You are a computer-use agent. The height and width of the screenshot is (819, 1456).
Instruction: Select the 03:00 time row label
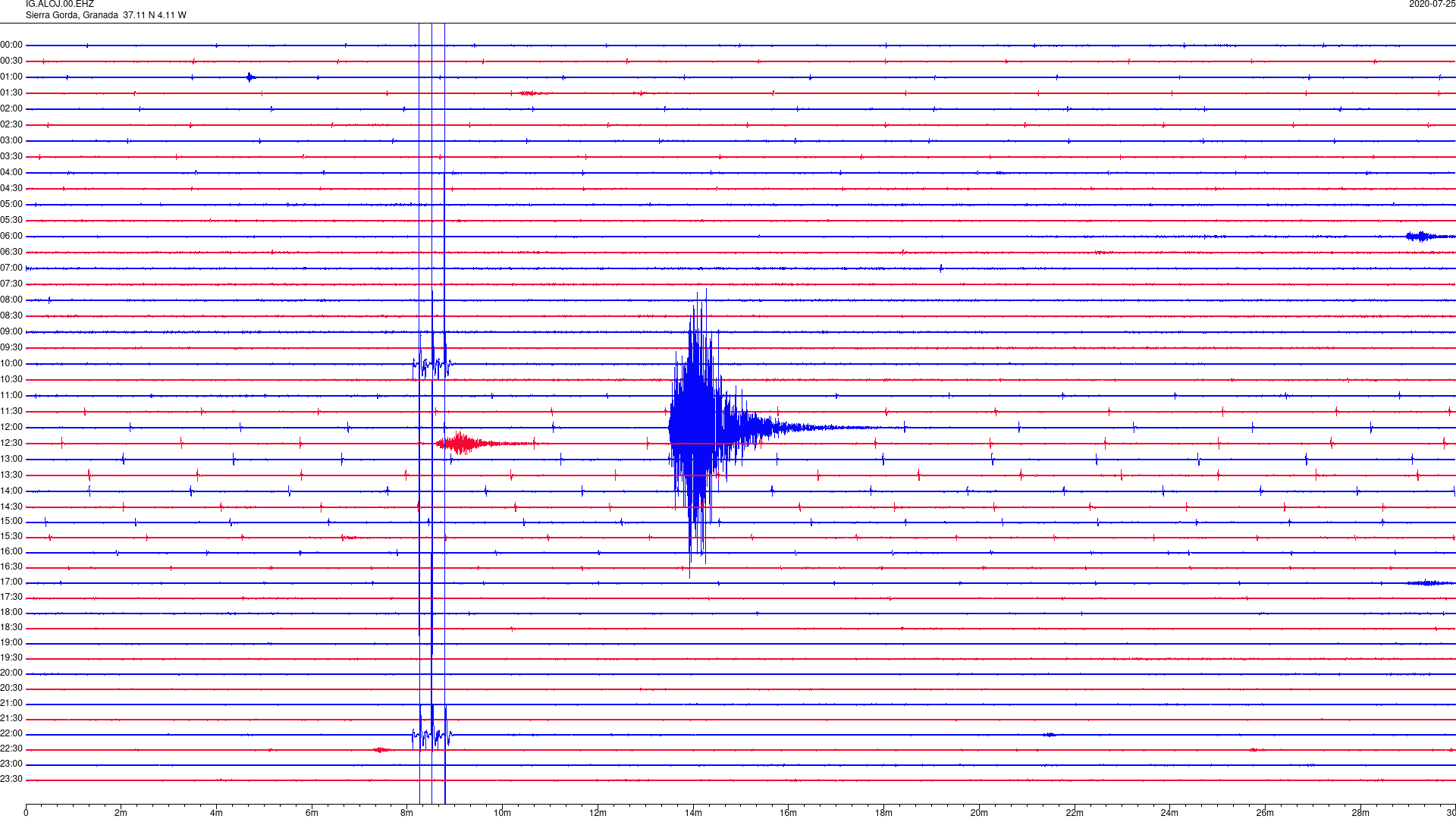click(x=11, y=141)
